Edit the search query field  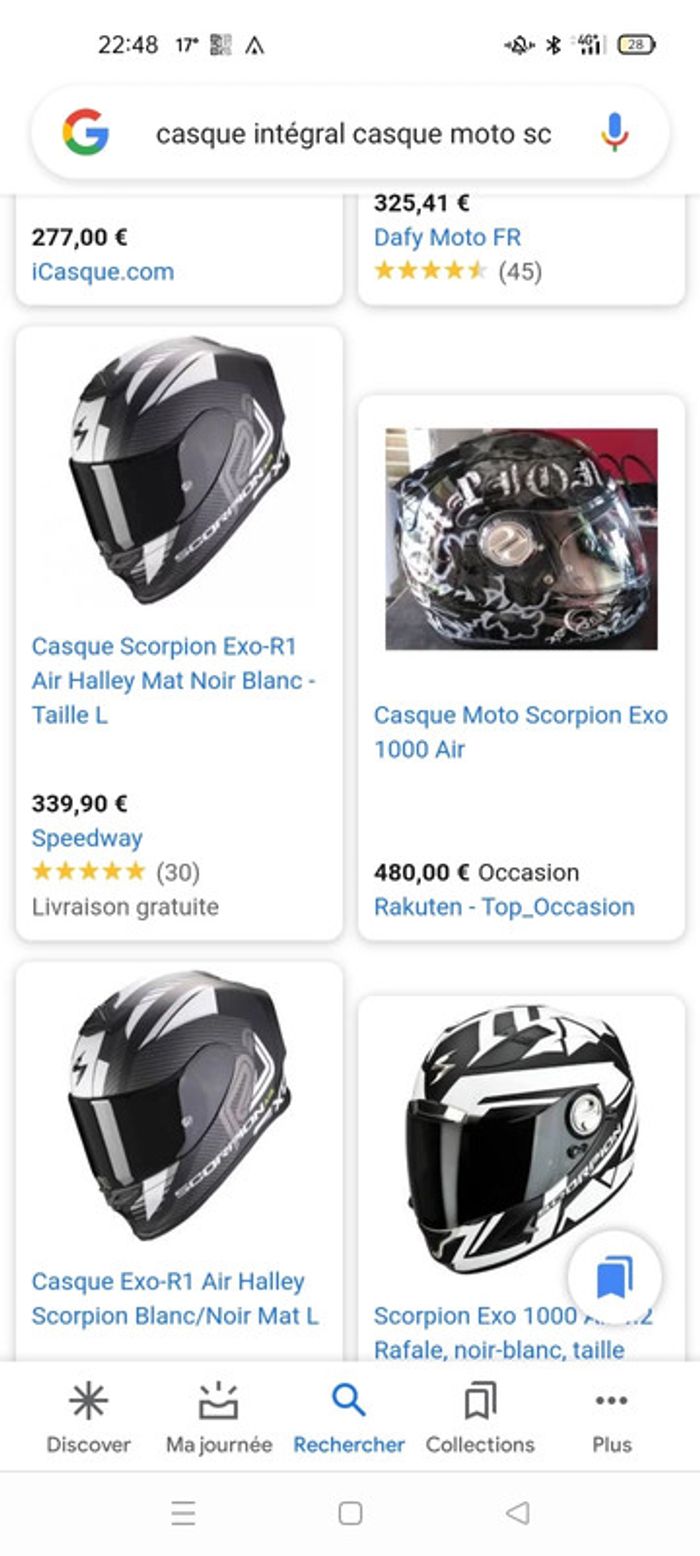(x=353, y=134)
